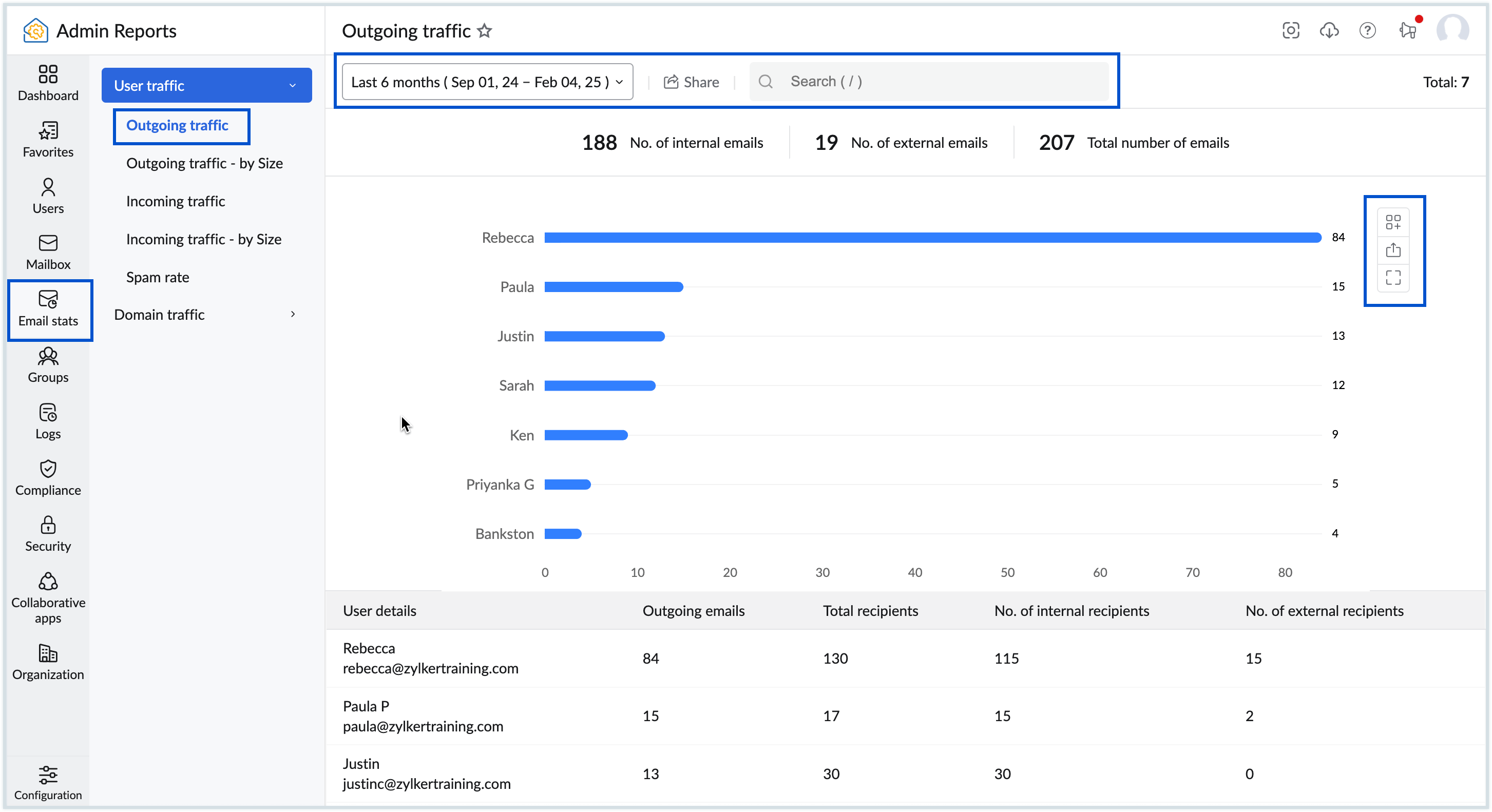This screenshot has height=812, width=1492.
Task: Select the Incoming traffic report
Action: pos(175,201)
